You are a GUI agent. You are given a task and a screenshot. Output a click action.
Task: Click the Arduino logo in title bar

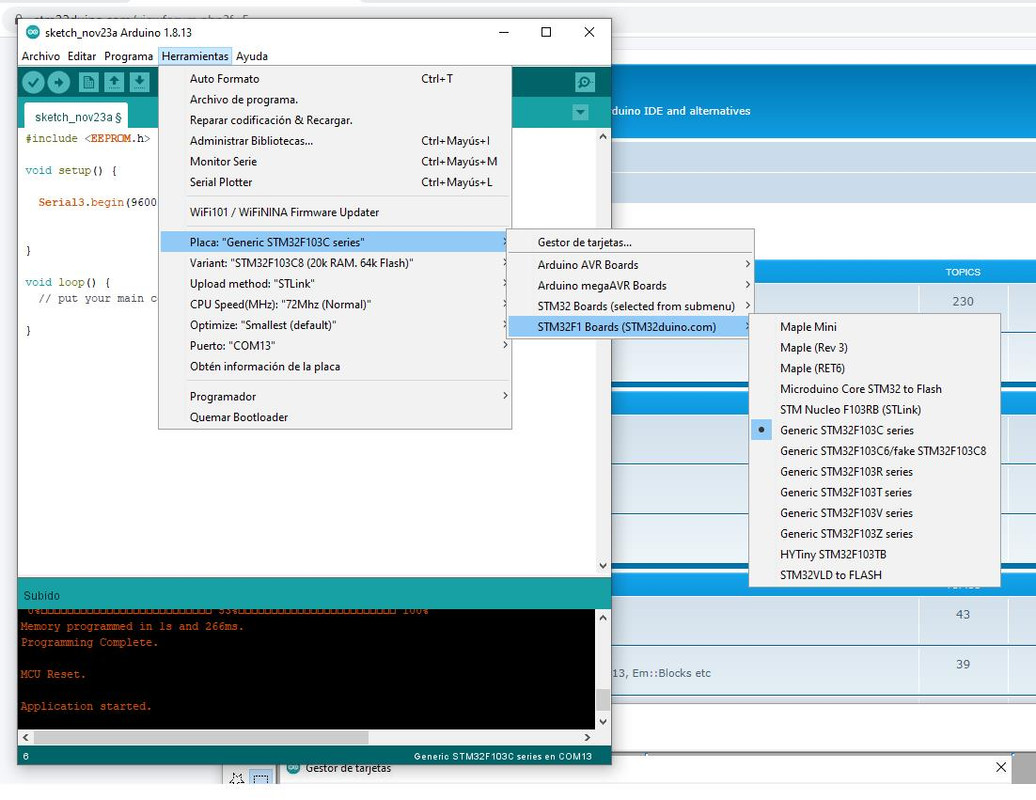click(x=32, y=32)
